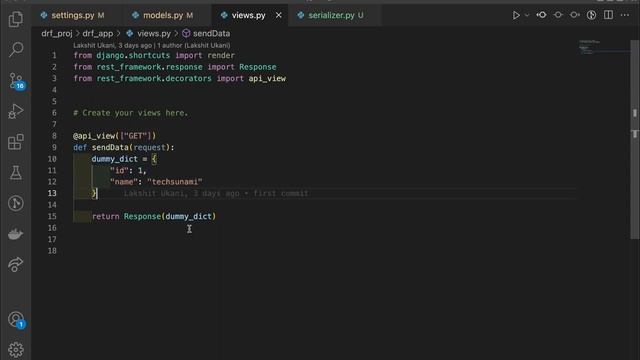Open Source Control view with 16 badge

16,81
